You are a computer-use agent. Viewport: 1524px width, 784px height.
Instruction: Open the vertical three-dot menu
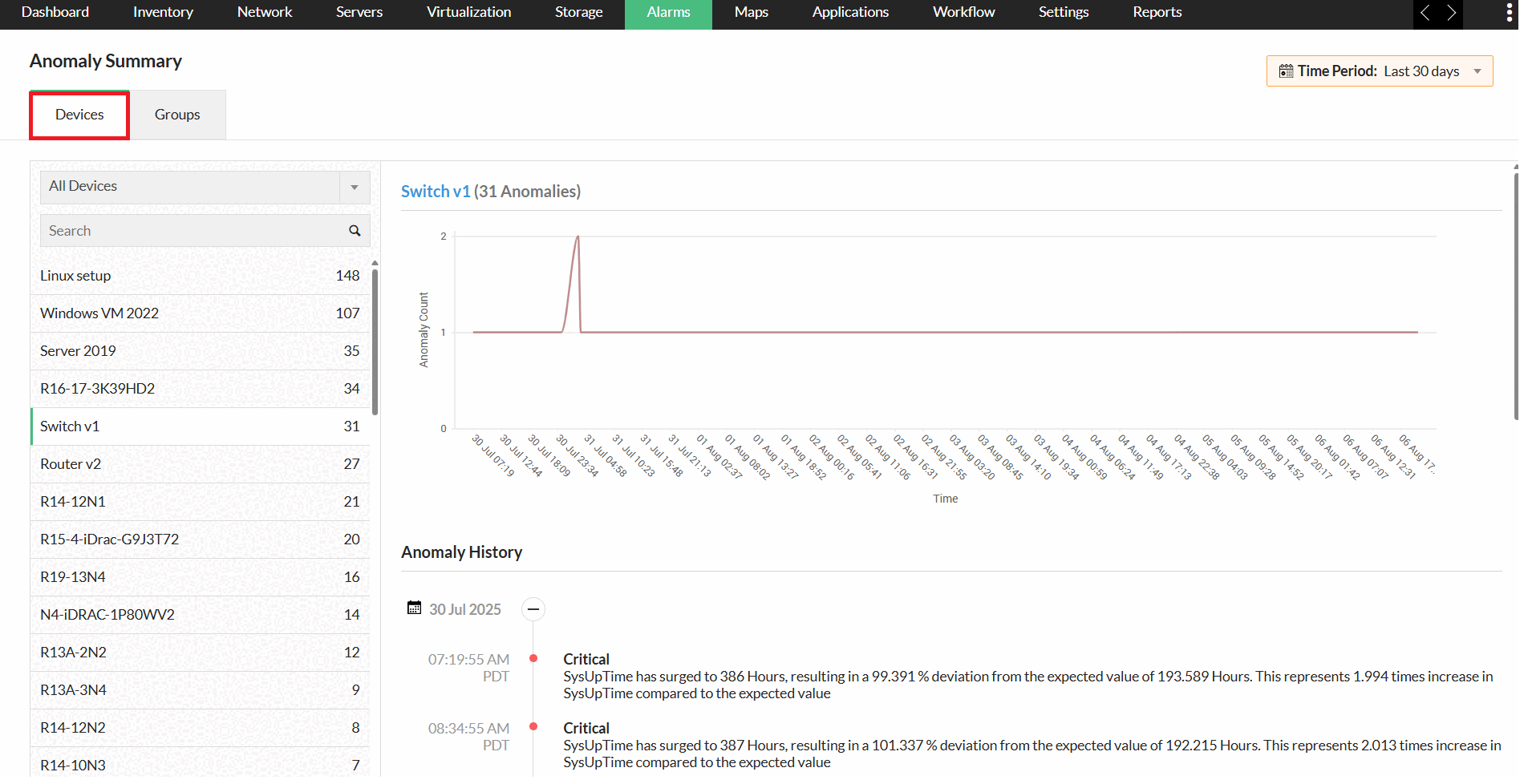pos(1509,13)
